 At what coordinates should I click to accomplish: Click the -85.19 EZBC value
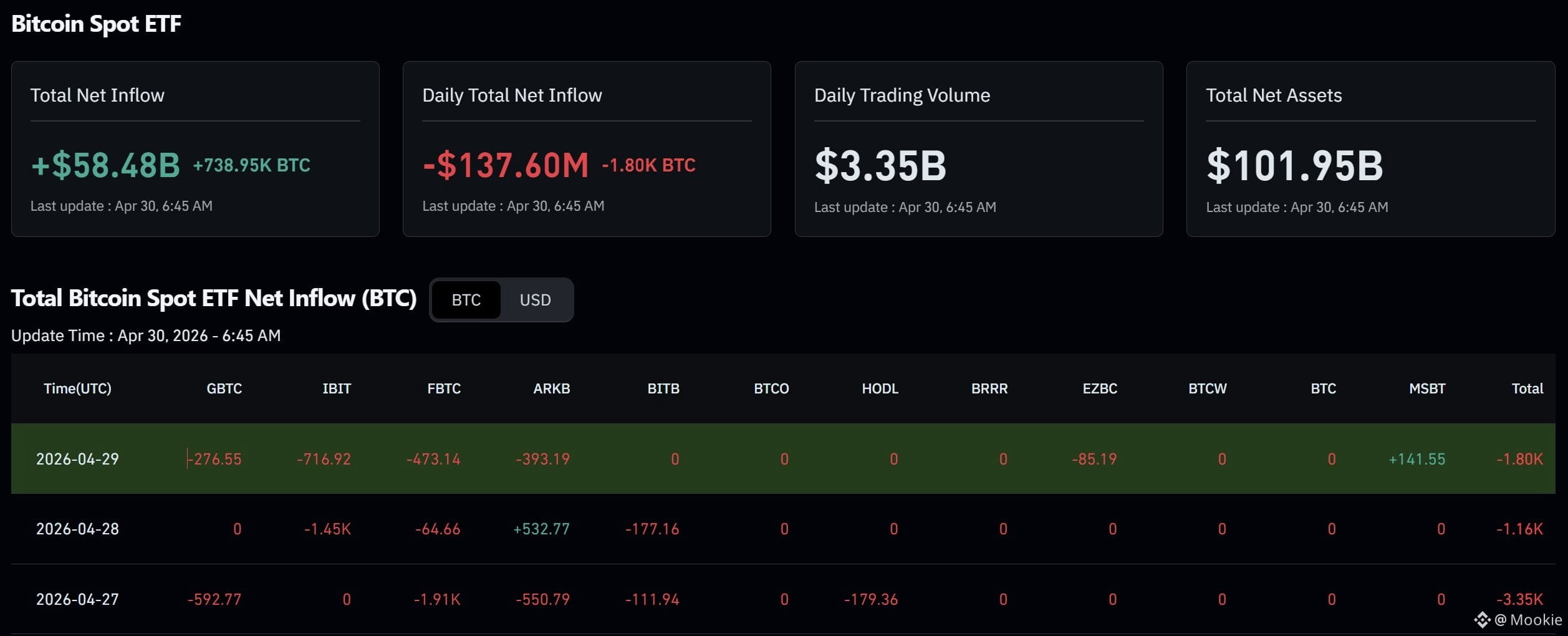coord(1094,459)
